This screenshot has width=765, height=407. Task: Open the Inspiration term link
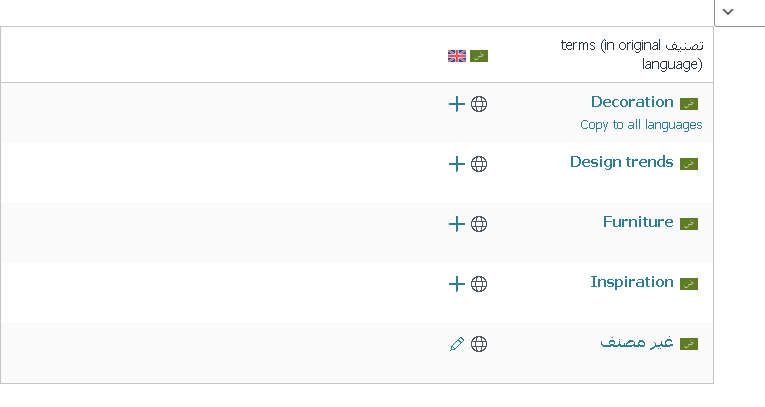632,282
